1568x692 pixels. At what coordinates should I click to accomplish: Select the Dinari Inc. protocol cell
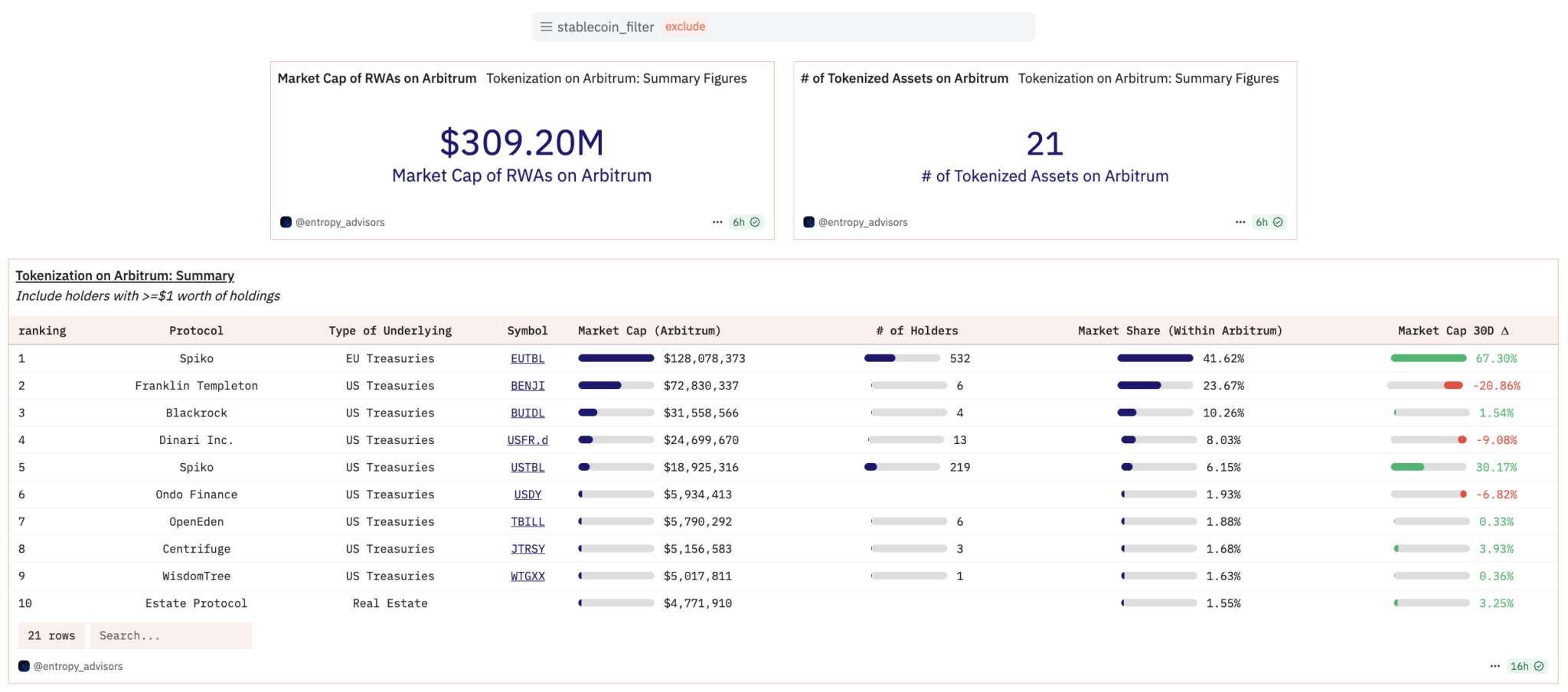[x=196, y=440]
